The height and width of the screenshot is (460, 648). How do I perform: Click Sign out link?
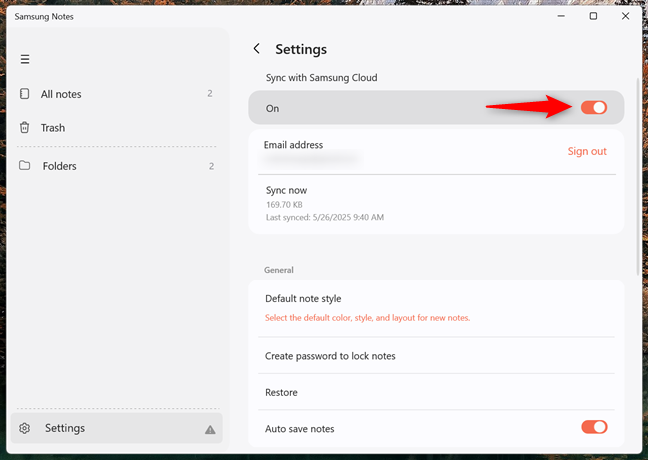tap(587, 151)
